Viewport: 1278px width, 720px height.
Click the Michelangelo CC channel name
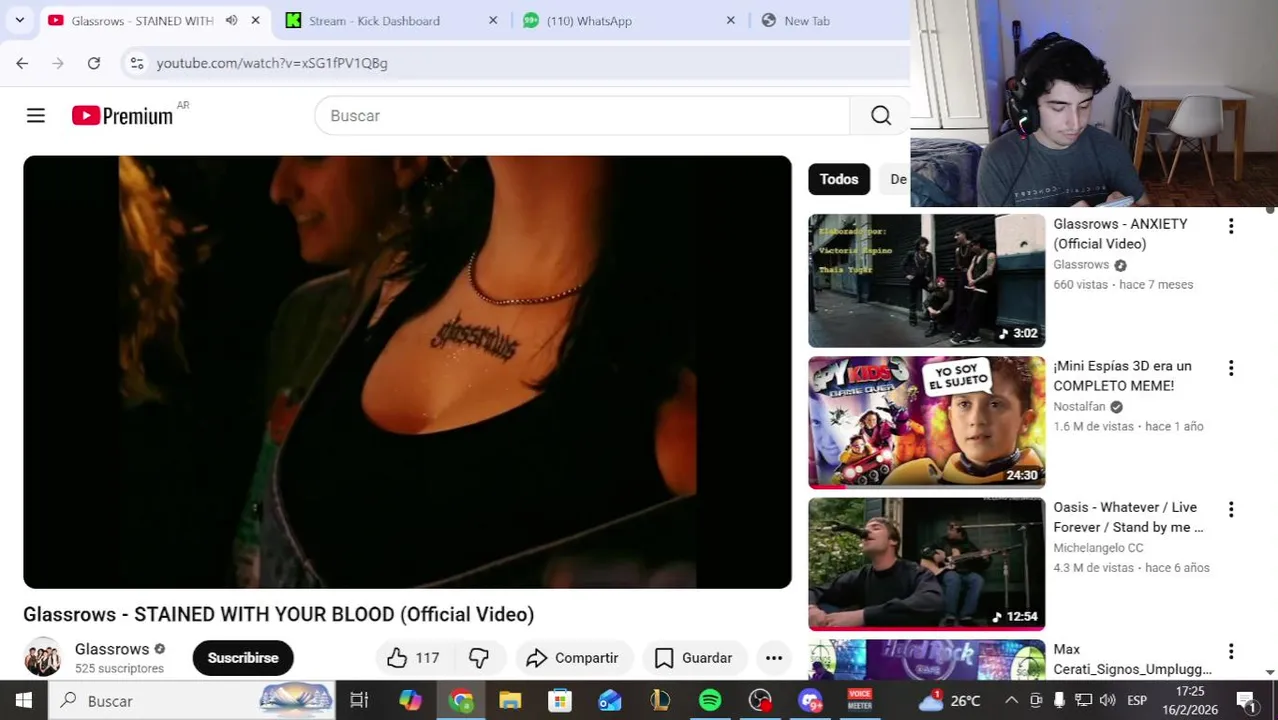point(1098,548)
